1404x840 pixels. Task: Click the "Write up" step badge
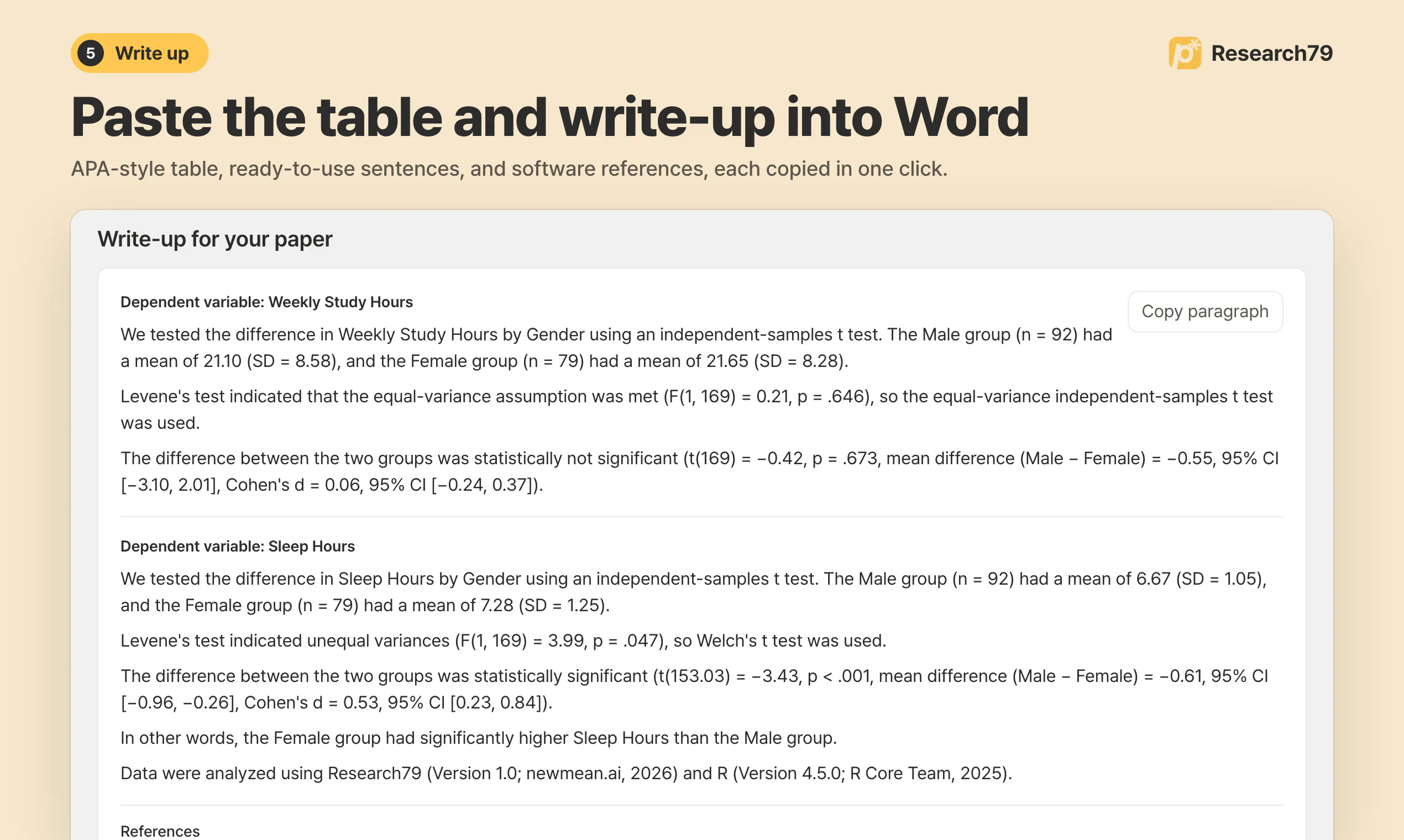tap(139, 53)
